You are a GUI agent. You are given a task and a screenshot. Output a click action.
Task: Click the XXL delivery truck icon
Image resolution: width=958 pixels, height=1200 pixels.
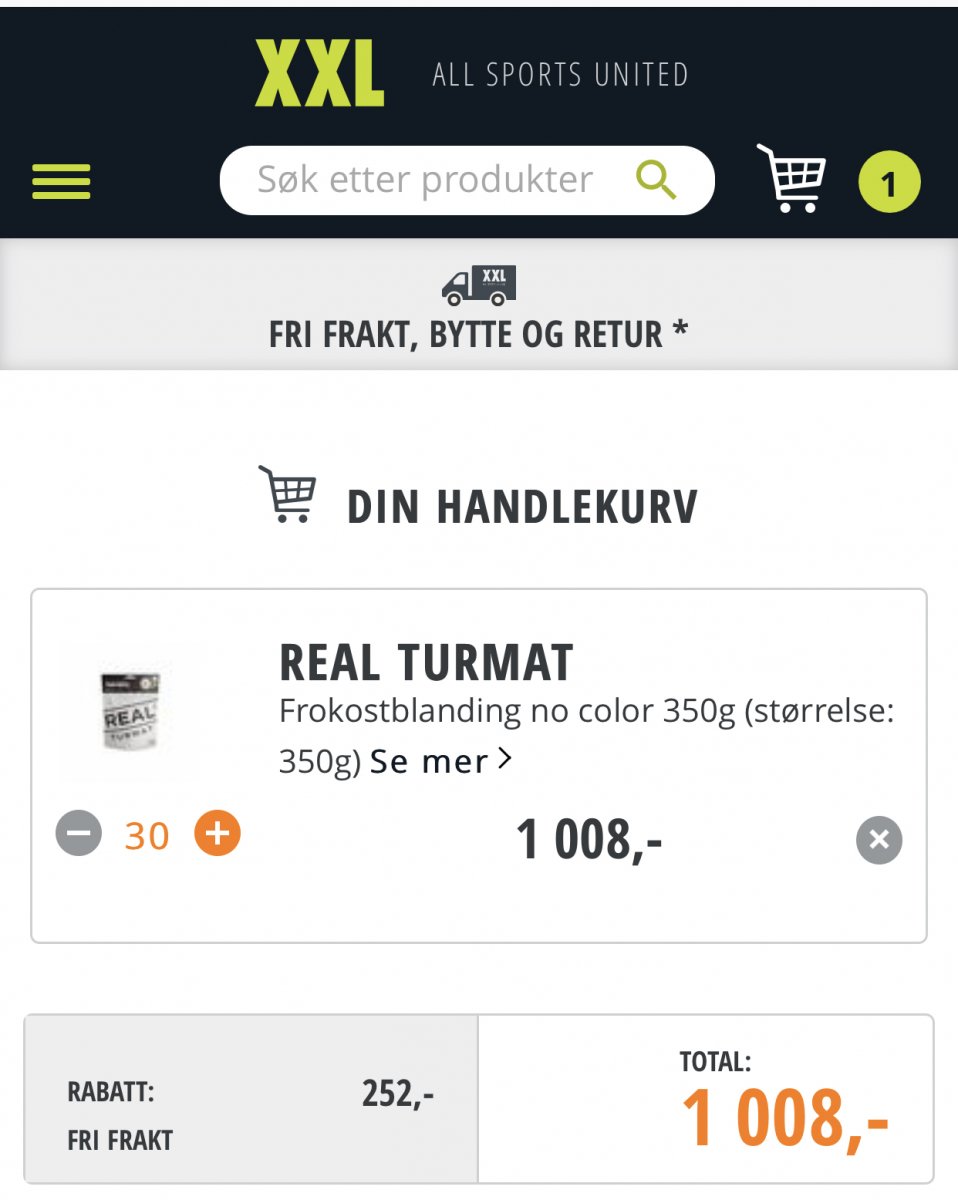pyautogui.click(x=479, y=285)
